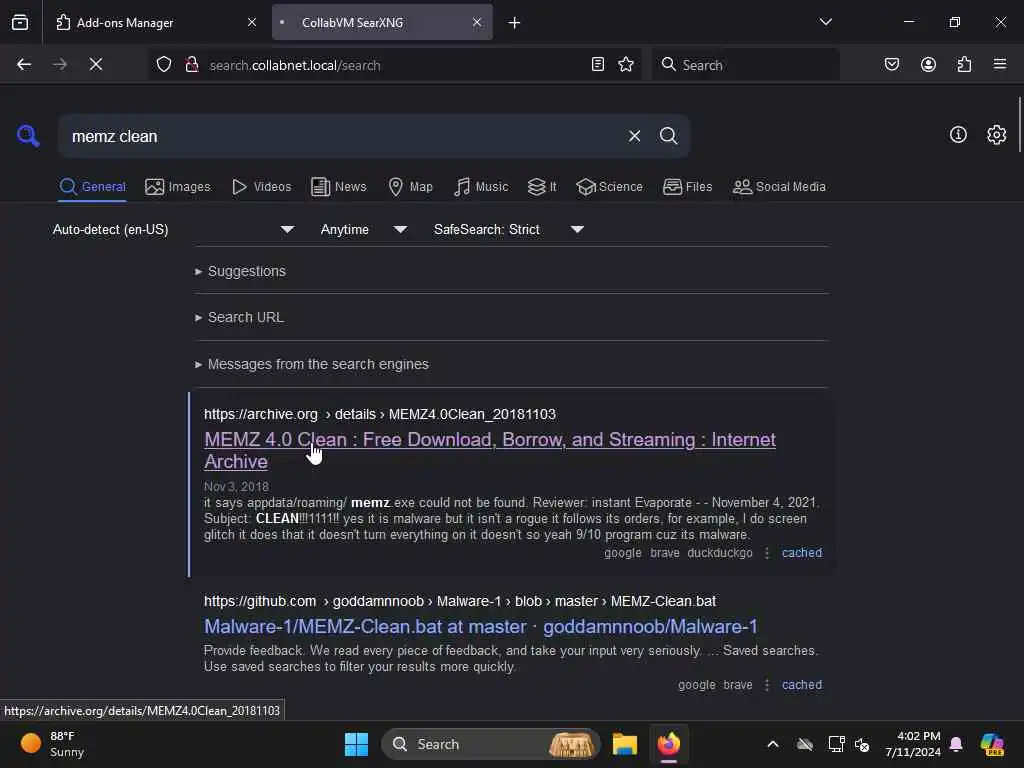Screen dimensions: 1024x768
Task: Click the Windows taskbar Search box
Action: [490, 744]
